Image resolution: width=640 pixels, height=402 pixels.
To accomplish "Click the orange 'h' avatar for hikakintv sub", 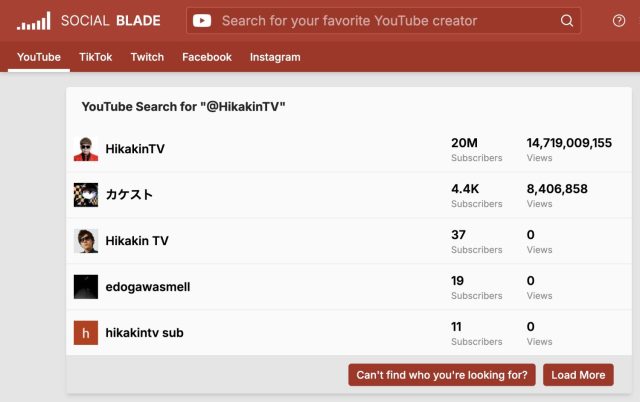I will [x=86, y=333].
